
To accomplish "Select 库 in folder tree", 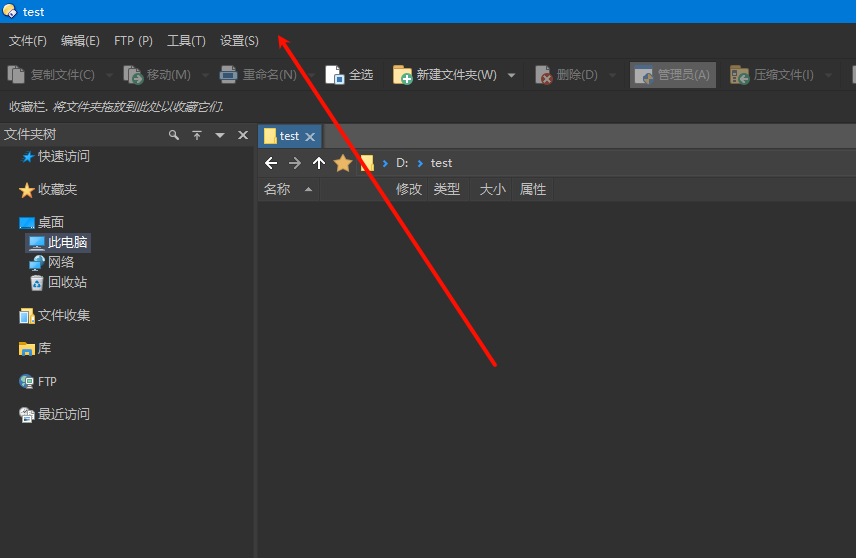I will 35,348.
